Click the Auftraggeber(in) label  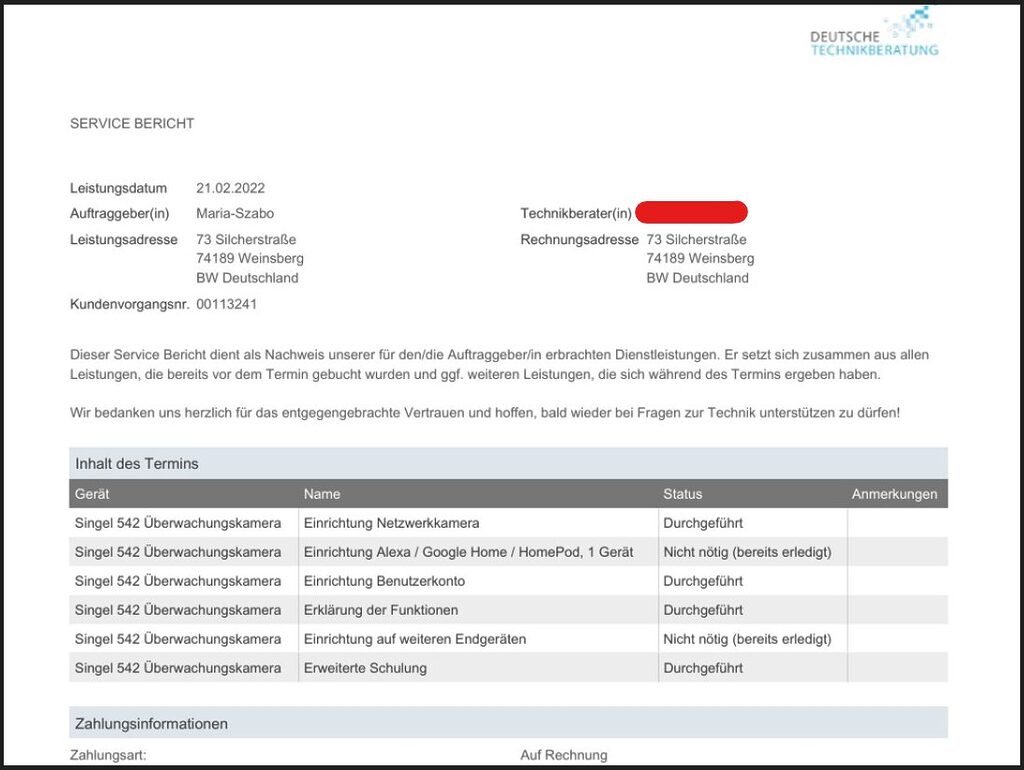(120, 214)
